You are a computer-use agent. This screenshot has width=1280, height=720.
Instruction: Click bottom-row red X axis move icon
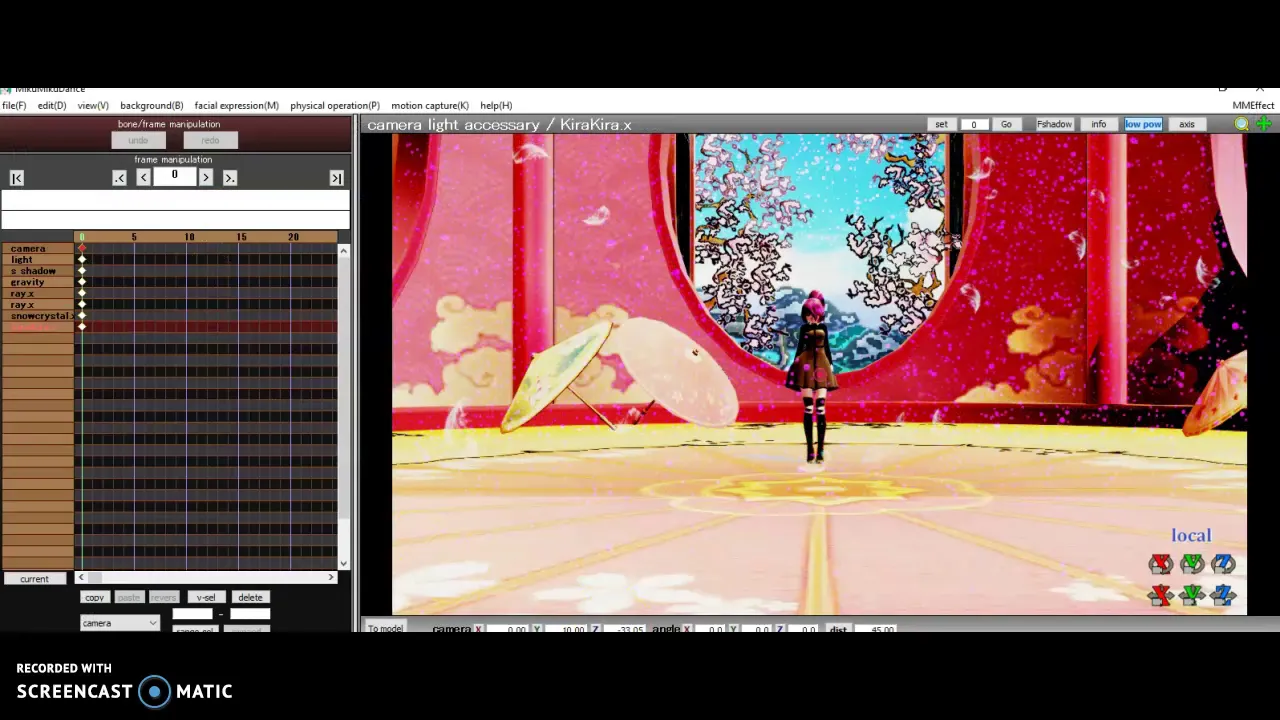pos(1160,596)
